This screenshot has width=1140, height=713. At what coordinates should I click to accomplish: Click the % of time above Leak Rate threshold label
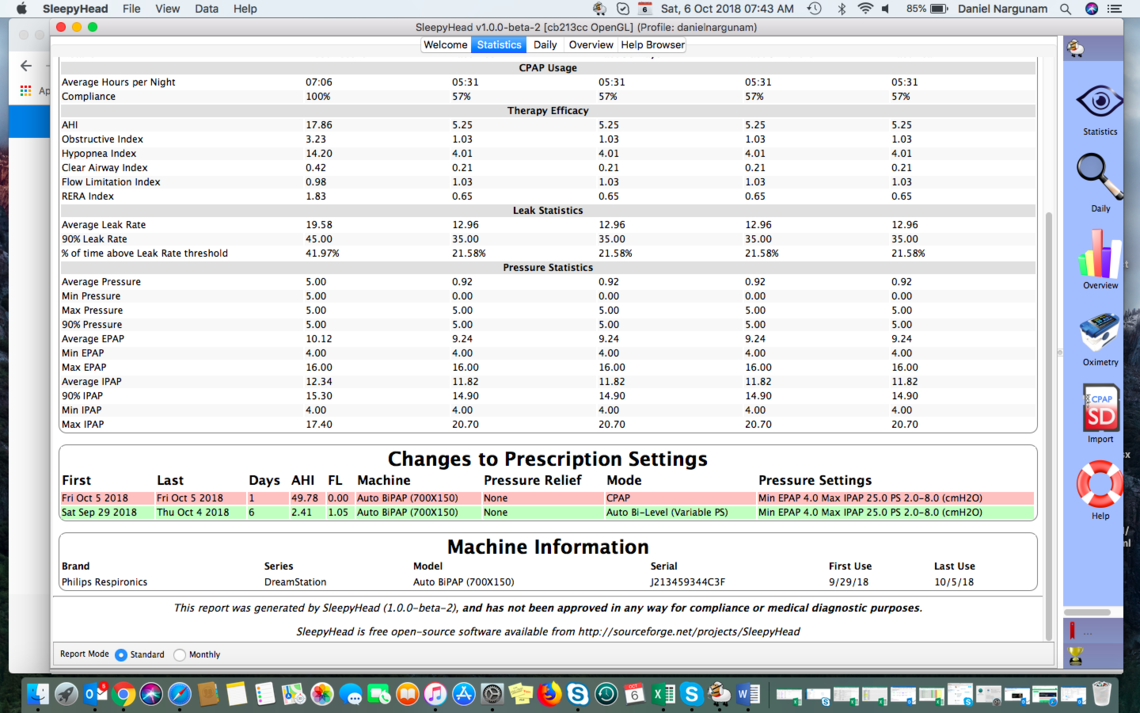pos(145,254)
